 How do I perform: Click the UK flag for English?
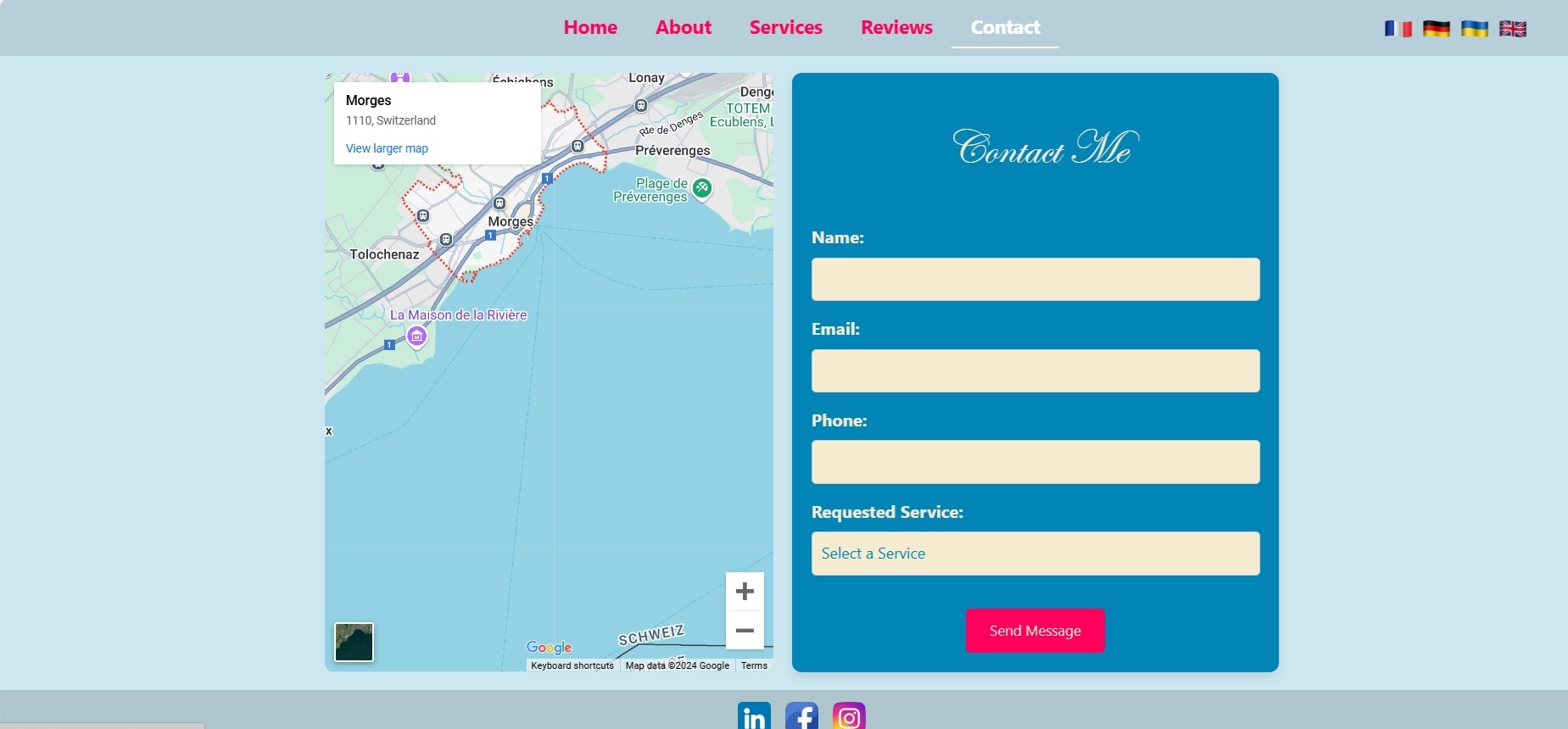tap(1512, 29)
